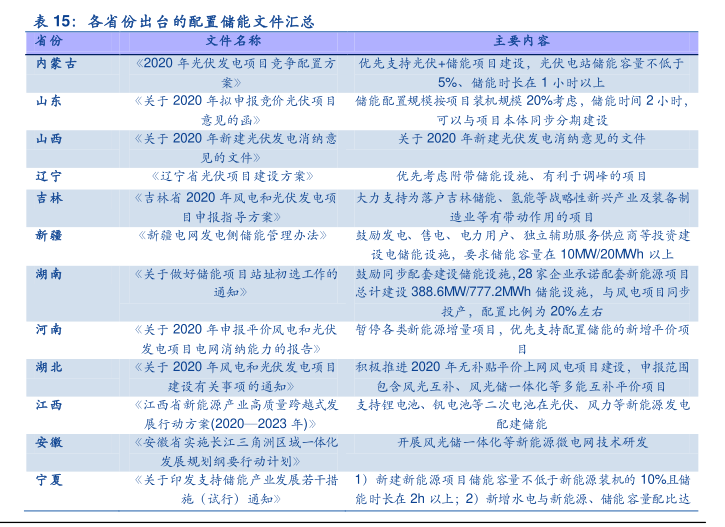
Task: Select the 山西 province cell
Action: 48,138
